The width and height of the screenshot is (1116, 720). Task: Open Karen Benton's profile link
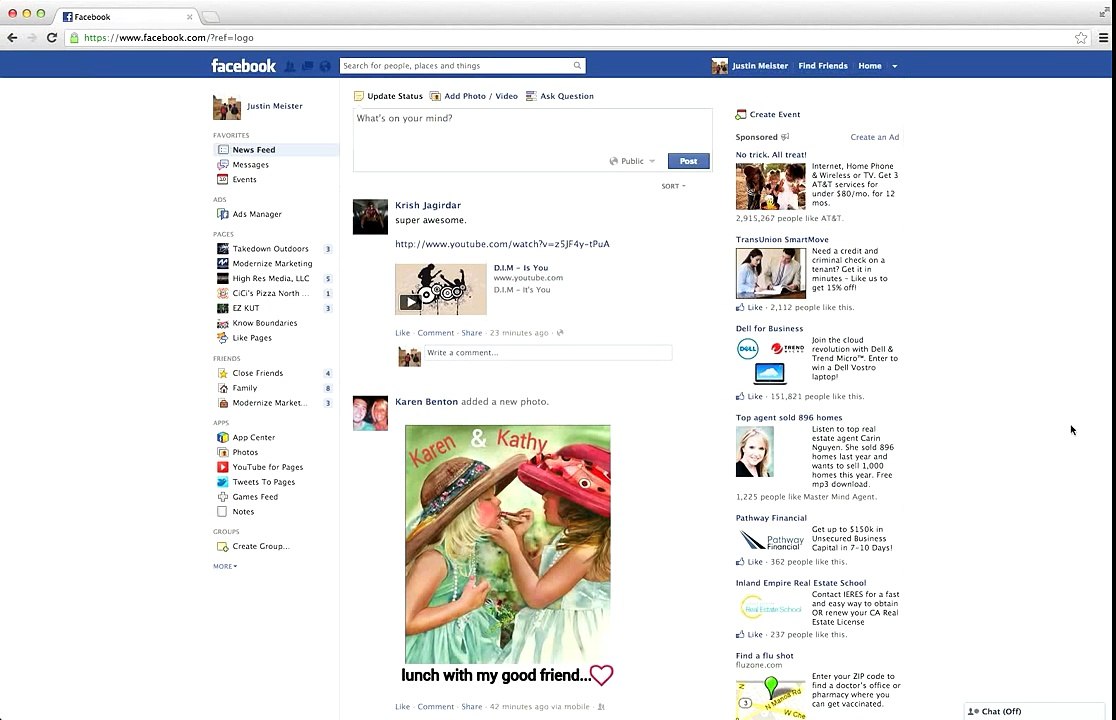(x=426, y=402)
